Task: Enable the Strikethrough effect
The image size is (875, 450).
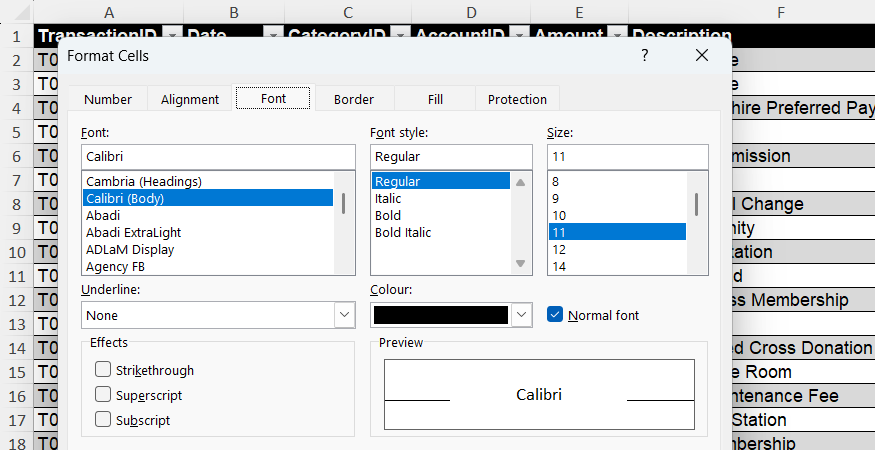Action: pos(103,370)
